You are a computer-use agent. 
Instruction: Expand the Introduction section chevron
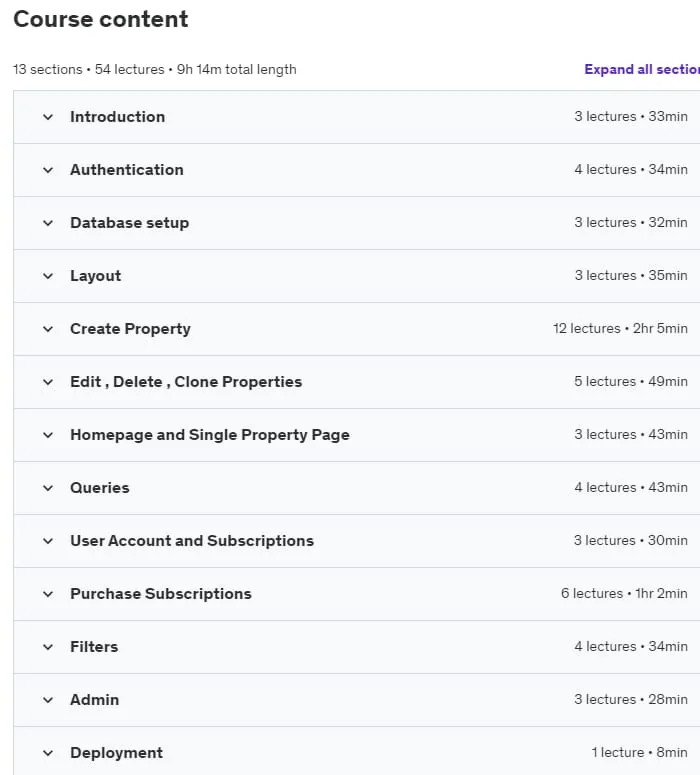tap(48, 117)
